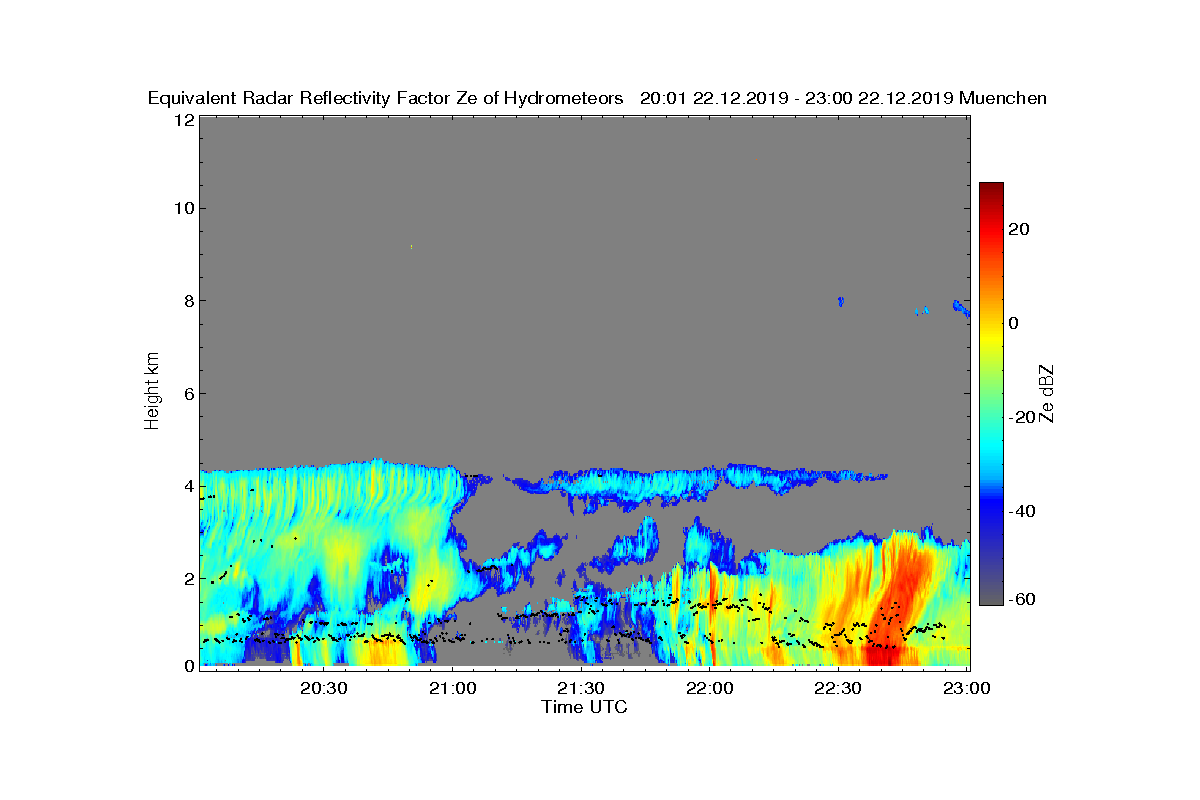This screenshot has width=1200, height=800.
Task: Click the 22:30 time tick label
Action: (838, 688)
